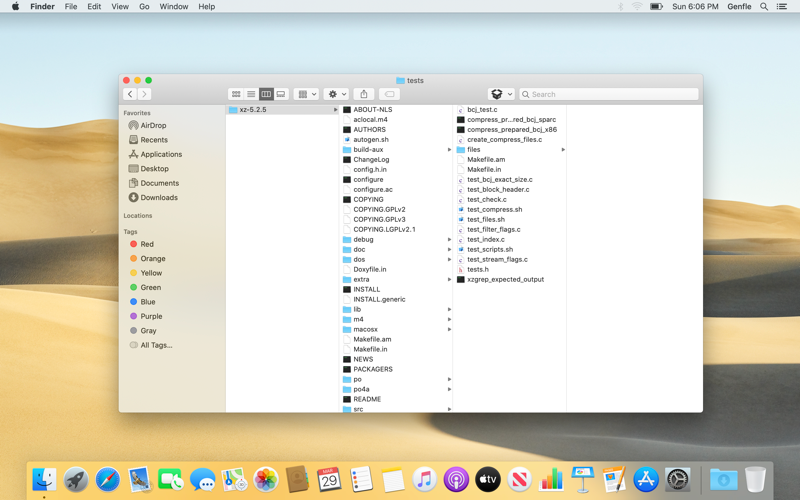Expand the build-aux folder

449,149
